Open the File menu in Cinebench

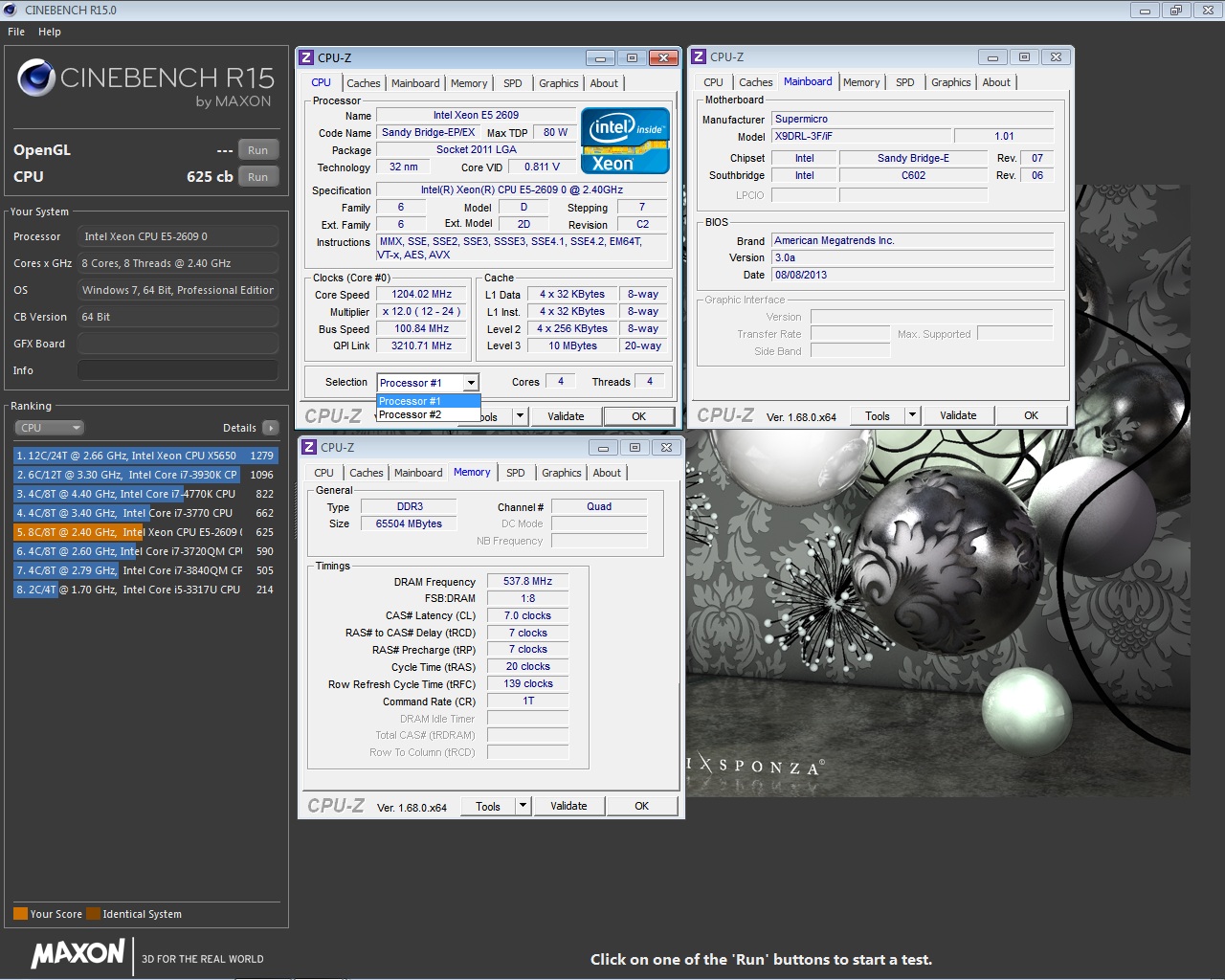16,32
